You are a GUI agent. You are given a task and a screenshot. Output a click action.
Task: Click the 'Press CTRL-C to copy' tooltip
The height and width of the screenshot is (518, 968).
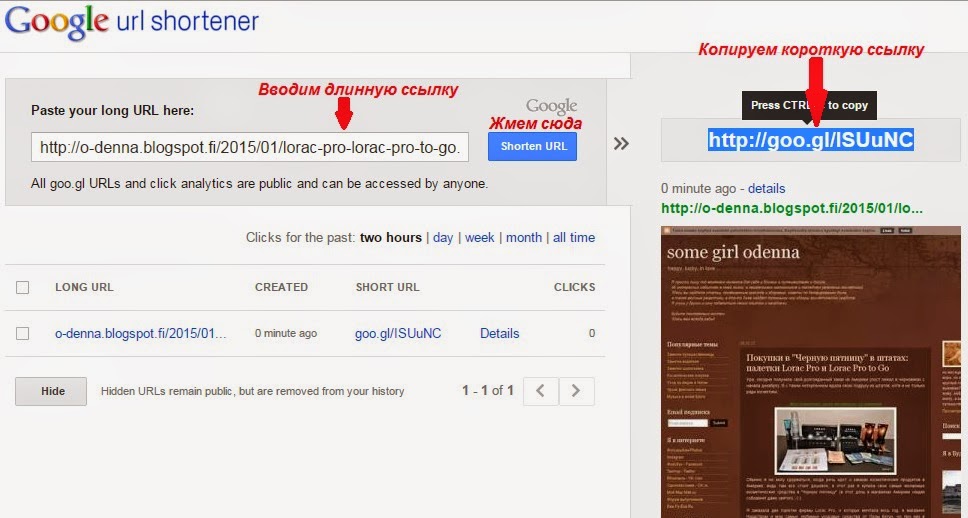coord(809,105)
